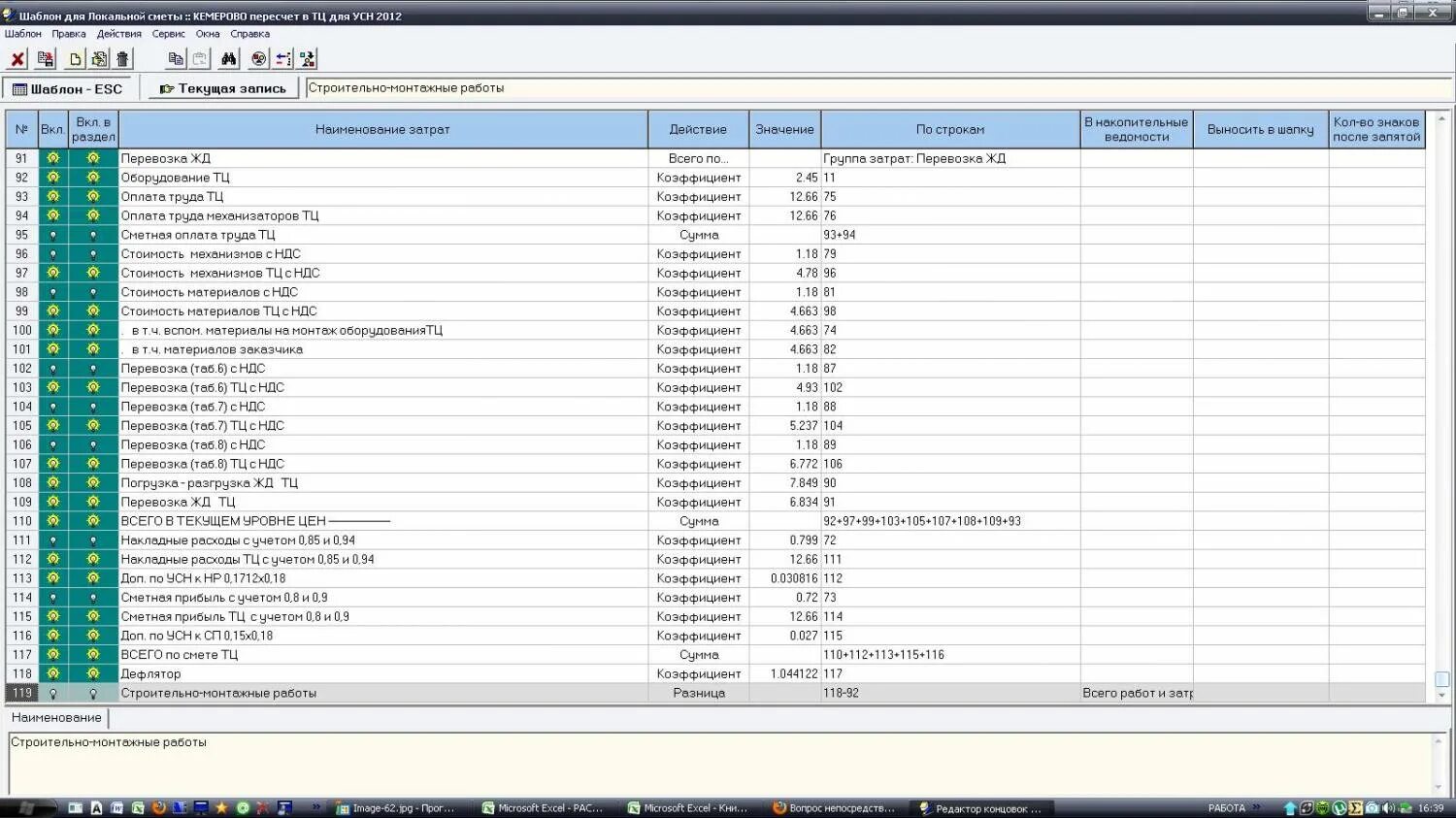
Task: Click the Текущая запись button
Action: click(x=222, y=88)
